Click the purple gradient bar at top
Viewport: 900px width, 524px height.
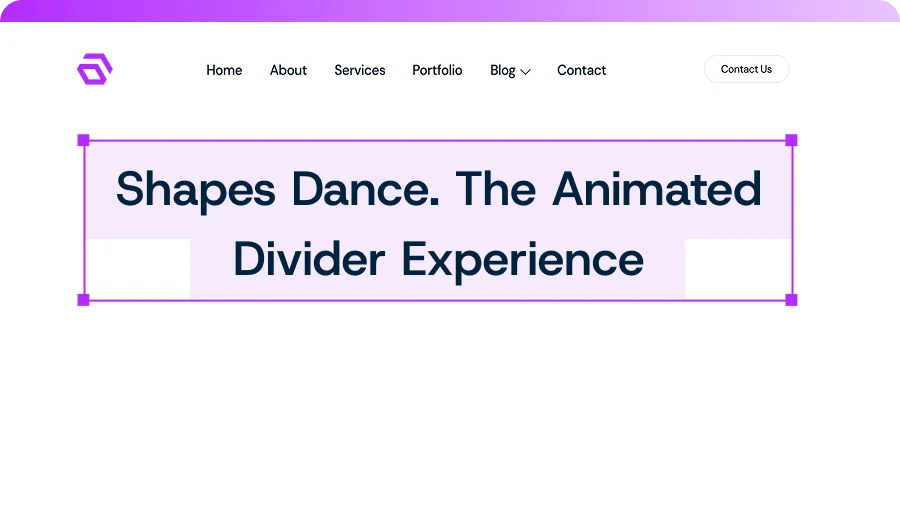click(450, 10)
